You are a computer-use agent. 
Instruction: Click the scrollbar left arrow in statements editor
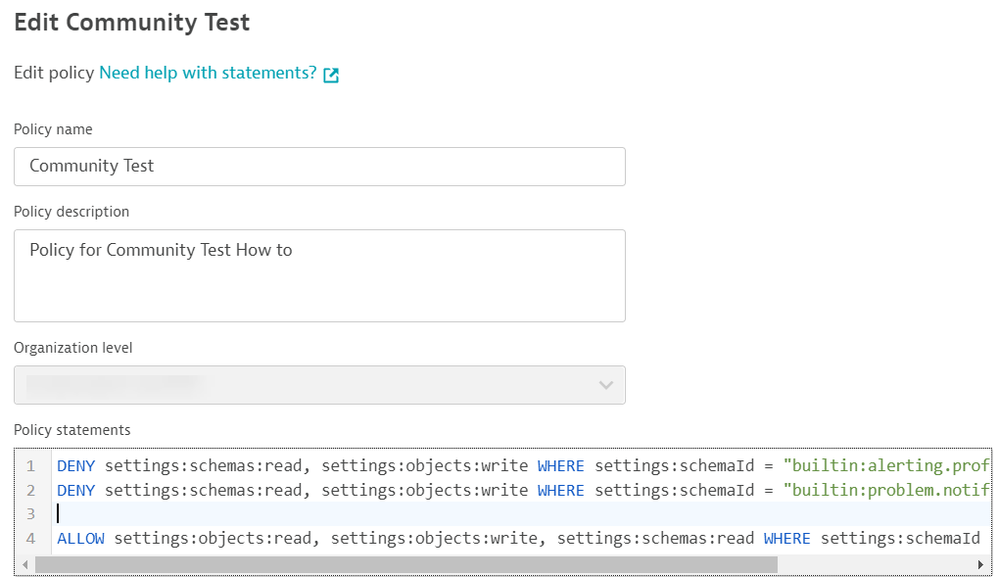[24, 566]
